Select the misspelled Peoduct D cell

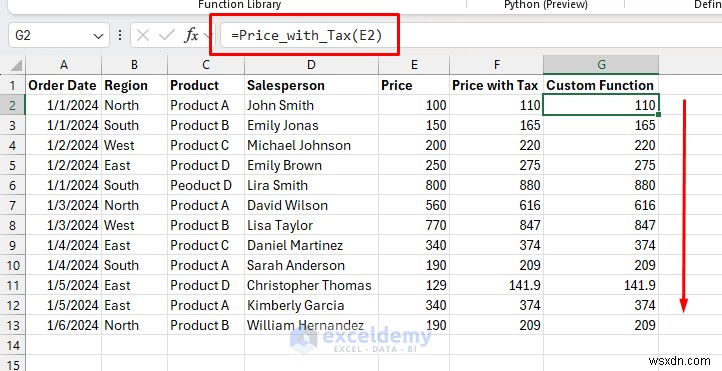[206, 185]
